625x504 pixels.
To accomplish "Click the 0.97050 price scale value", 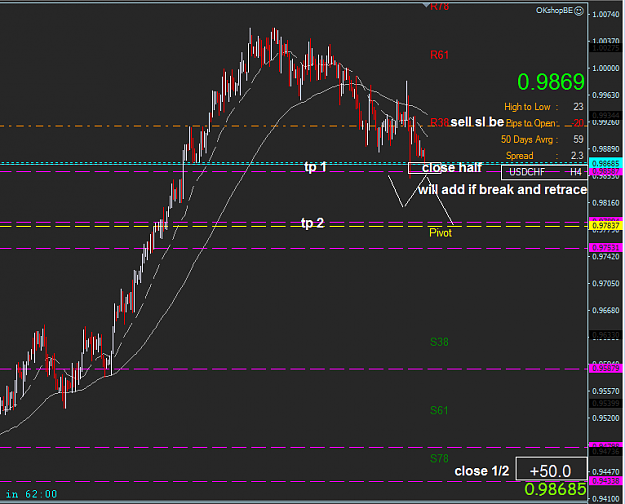I will [606, 284].
